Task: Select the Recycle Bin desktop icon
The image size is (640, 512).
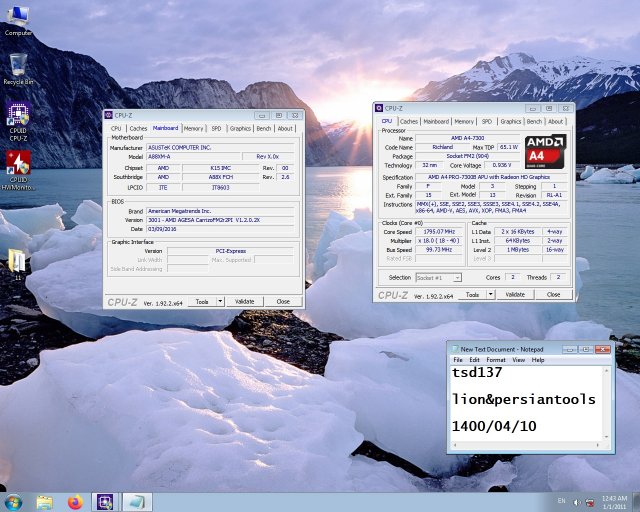Action: point(18,66)
